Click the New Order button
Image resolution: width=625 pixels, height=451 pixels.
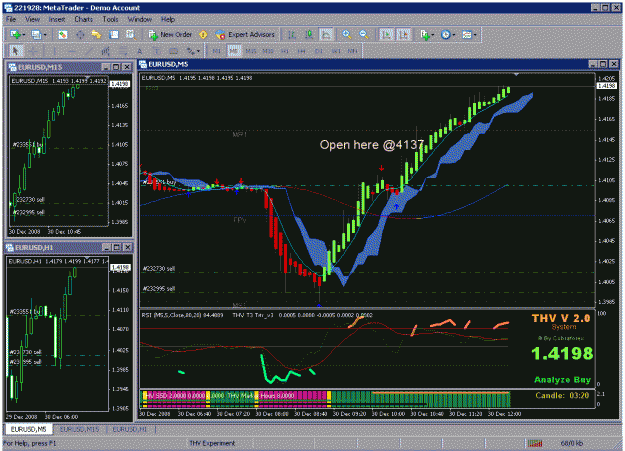click(x=170, y=35)
